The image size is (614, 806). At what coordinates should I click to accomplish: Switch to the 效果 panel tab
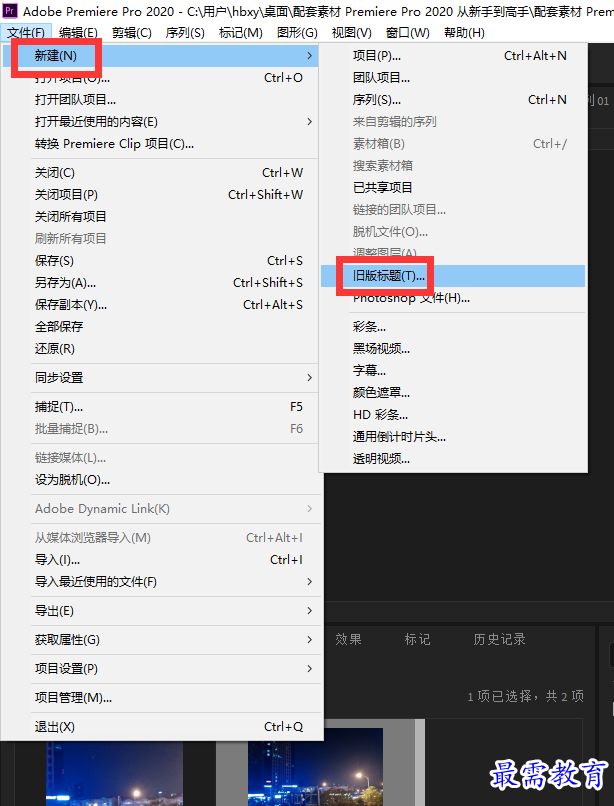(349, 639)
